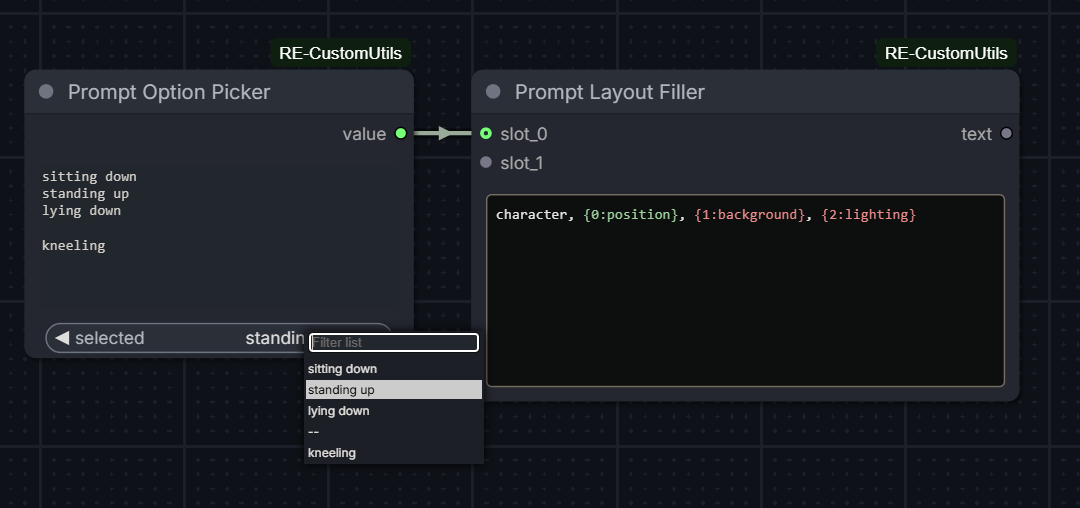Open the selected combo box showing standing

218,338
